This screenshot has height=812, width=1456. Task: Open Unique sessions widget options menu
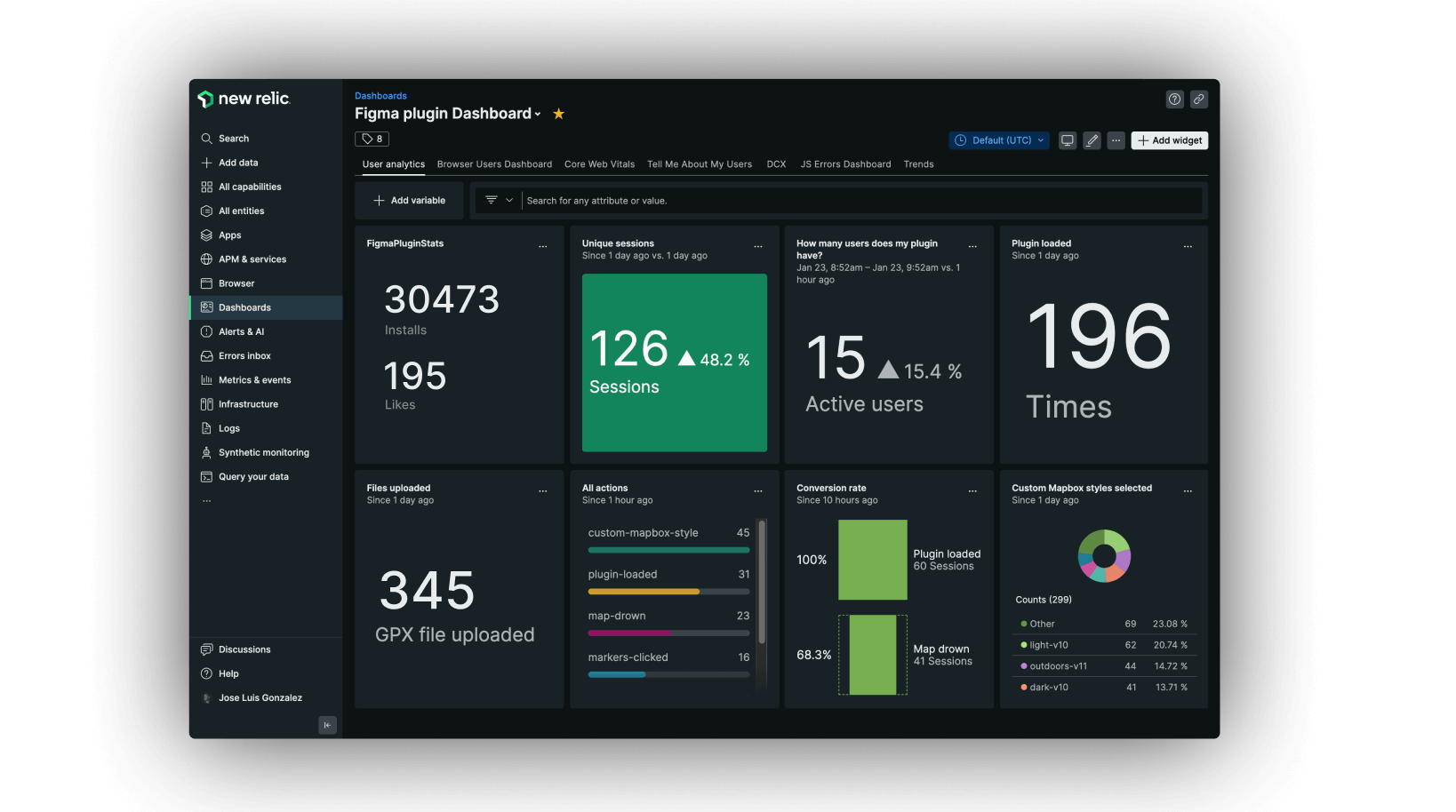click(x=758, y=247)
